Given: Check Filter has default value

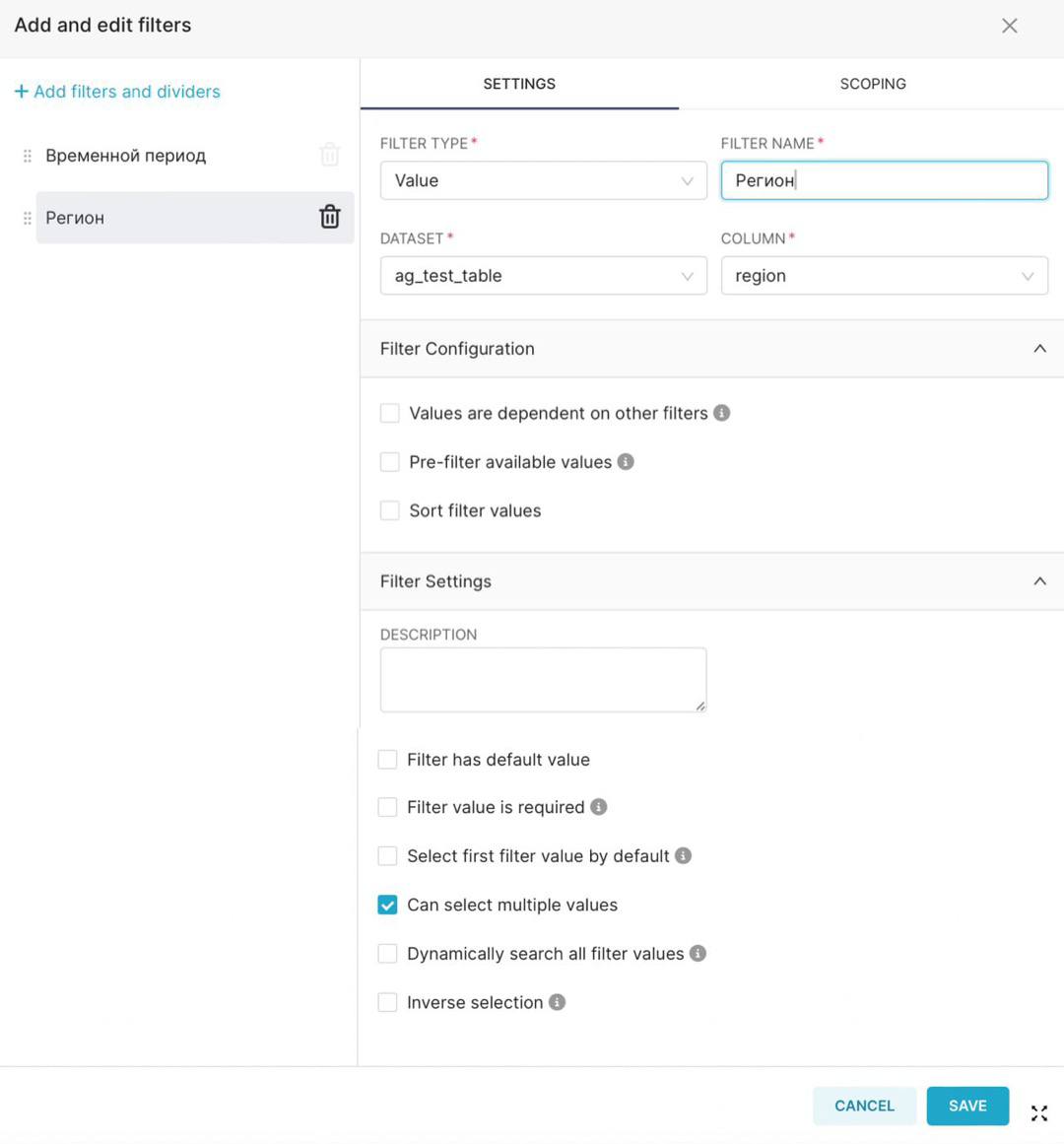Looking at the screenshot, I should [x=388, y=760].
